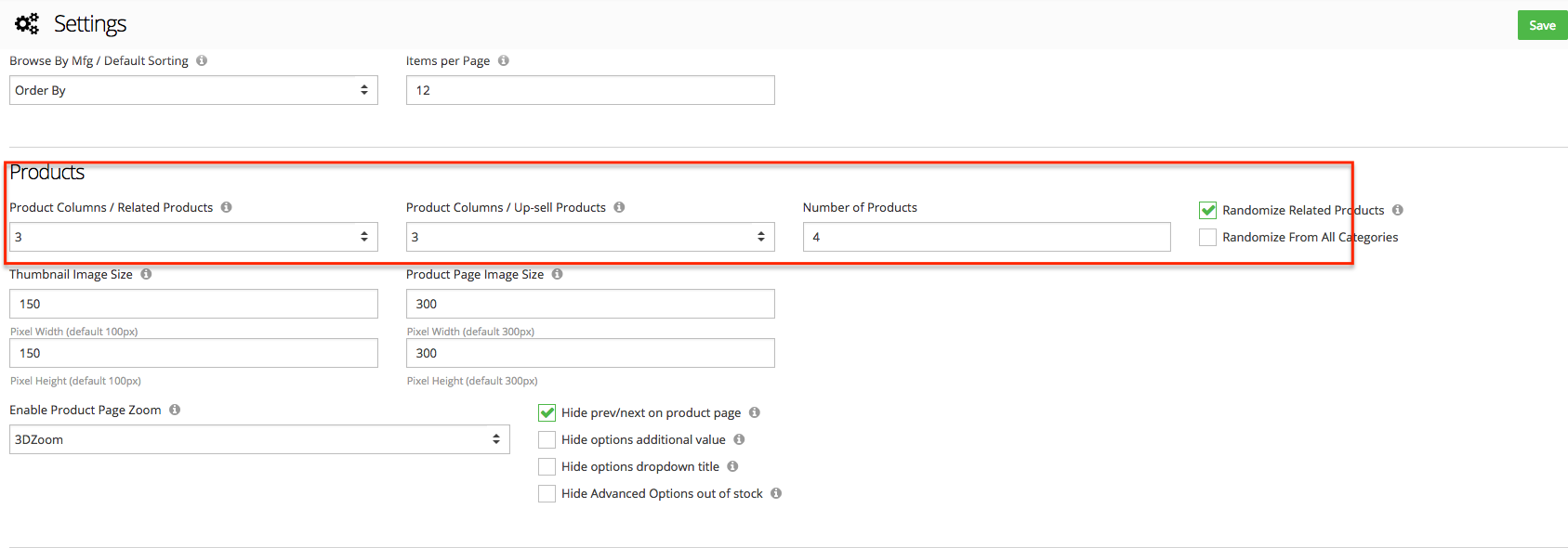1568x548 pixels.
Task: Click the 'Number of Products' label
Action: [860, 207]
